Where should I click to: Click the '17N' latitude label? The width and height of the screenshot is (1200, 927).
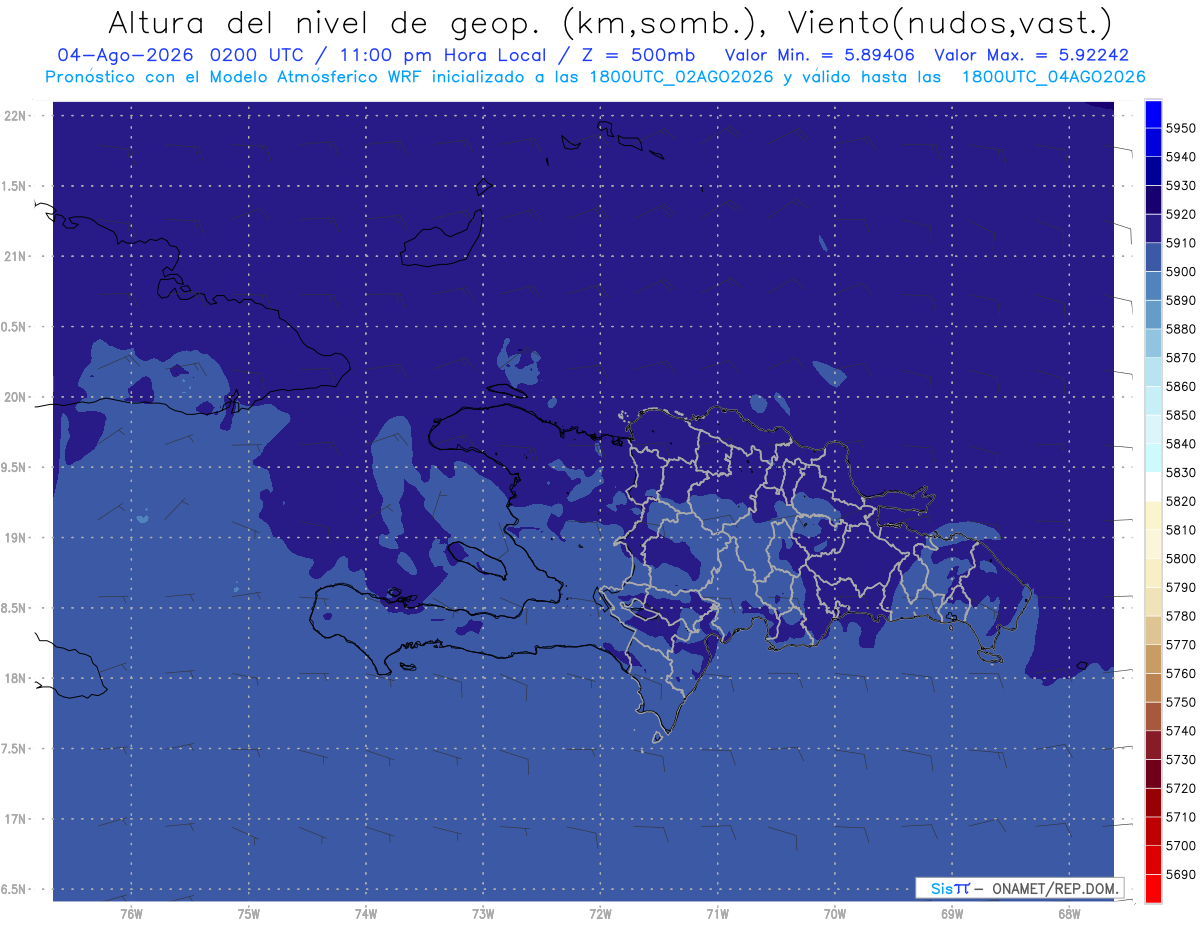coord(15,819)
